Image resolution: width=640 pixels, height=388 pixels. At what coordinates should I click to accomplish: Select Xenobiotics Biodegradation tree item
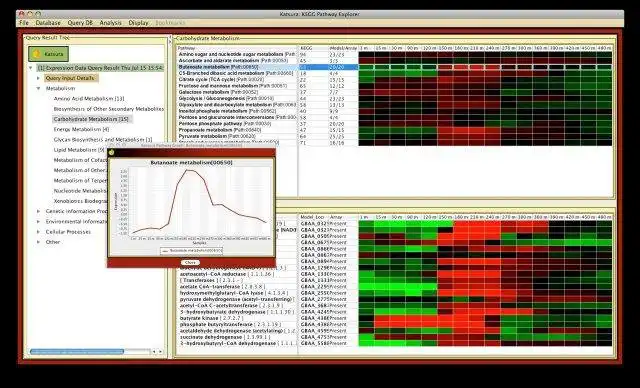click(80, 201)
